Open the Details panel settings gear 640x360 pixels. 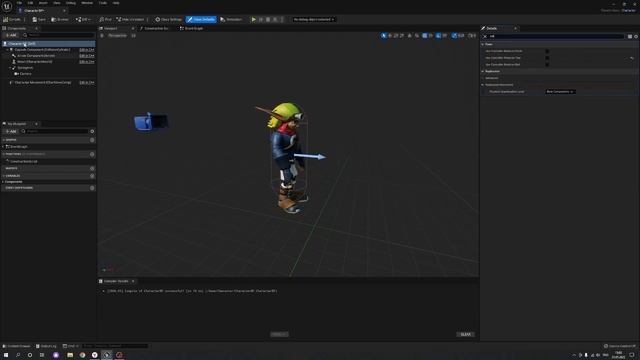point(636,36)
